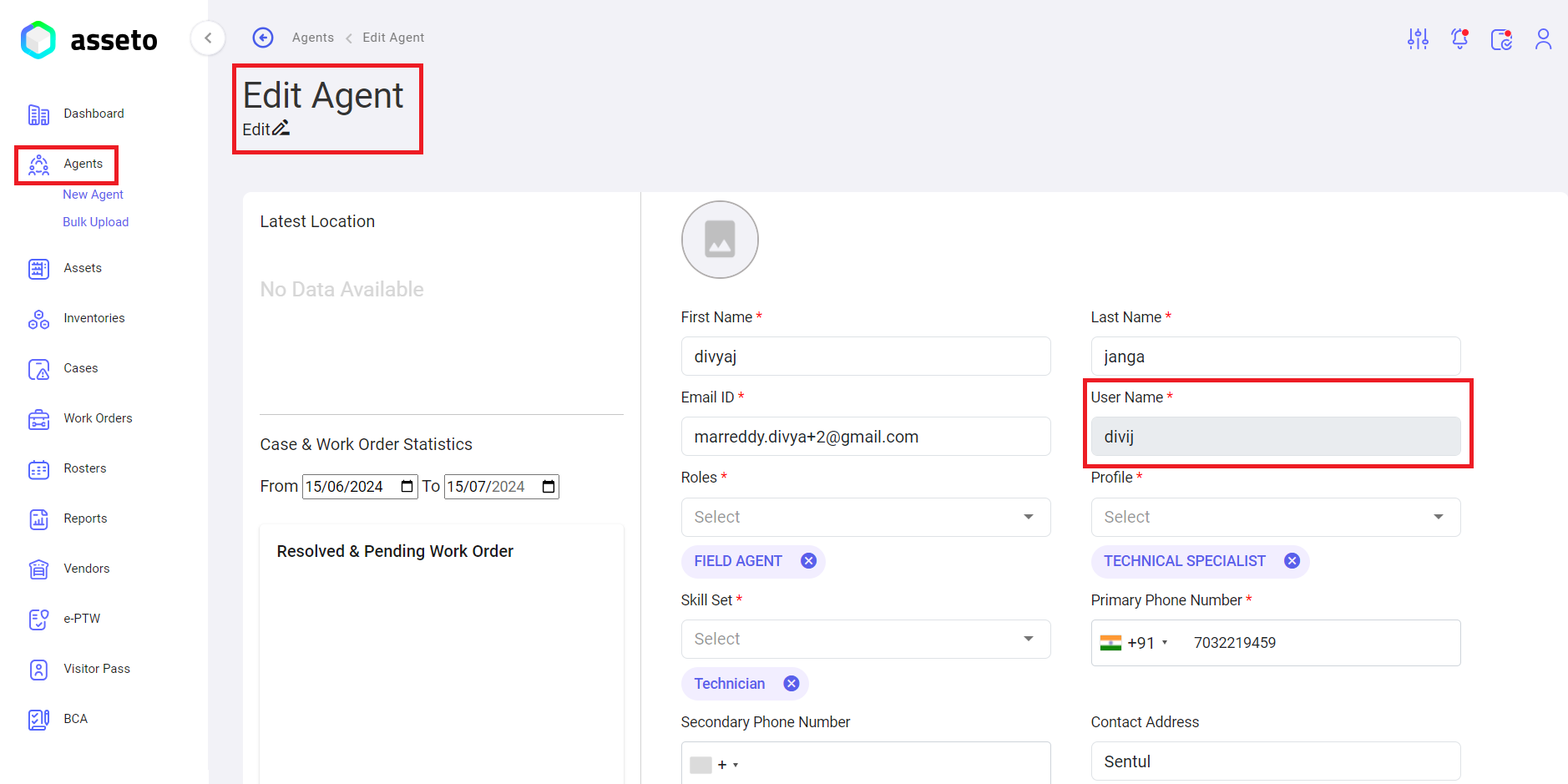The image size is (1568, 784).
Task: Click the Edit pencil icon
Action: pyautogui.click(x=281, y=129)
